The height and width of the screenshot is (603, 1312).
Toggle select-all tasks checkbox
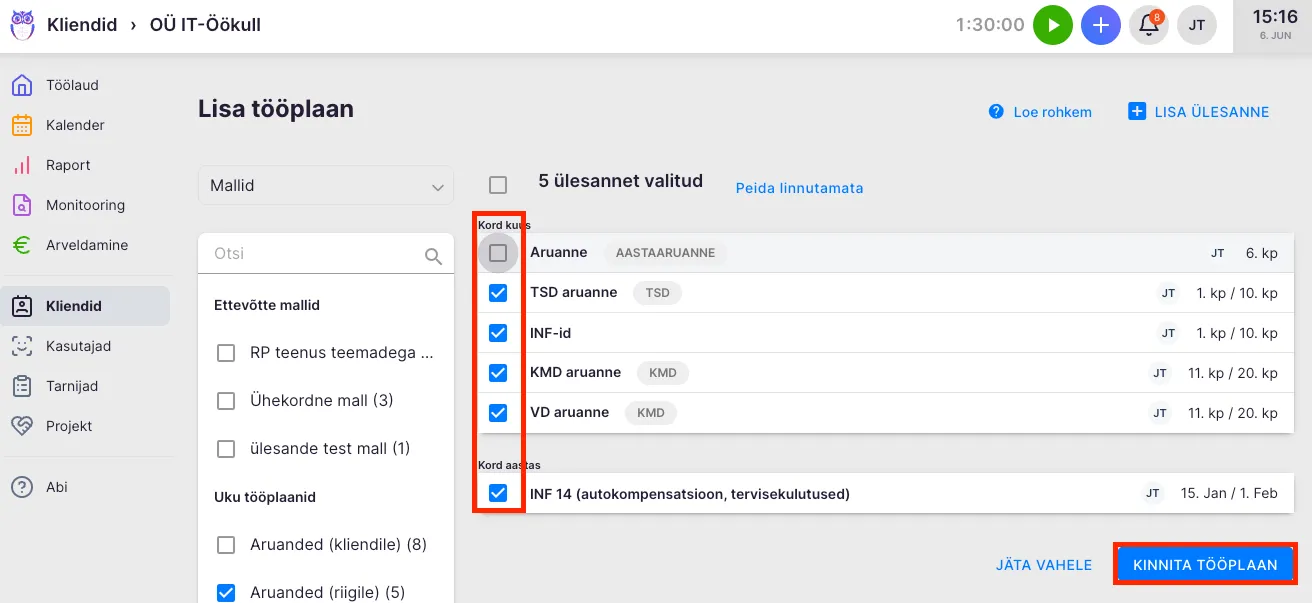point(498,184)
